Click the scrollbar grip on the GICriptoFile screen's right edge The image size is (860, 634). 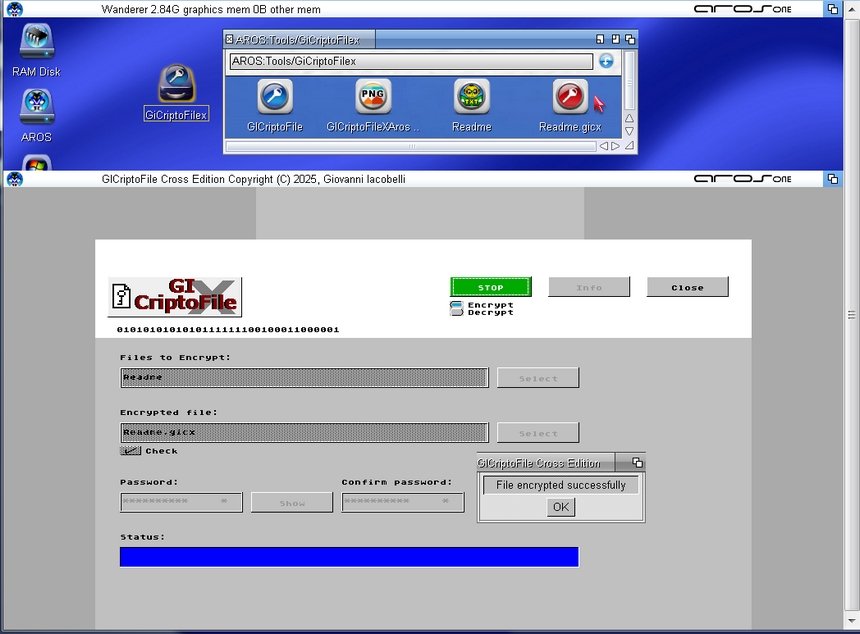tap(851, 315)
